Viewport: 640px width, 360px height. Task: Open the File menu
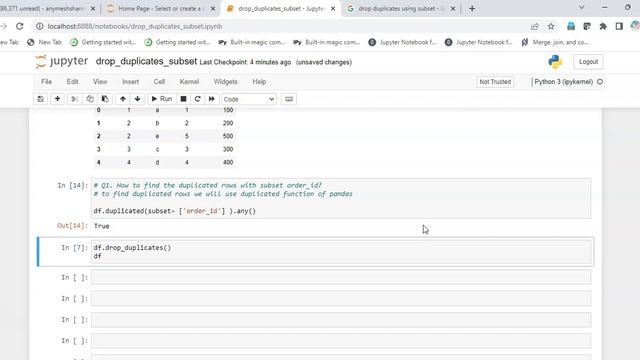pyautogui.click(x=46, y=82)
